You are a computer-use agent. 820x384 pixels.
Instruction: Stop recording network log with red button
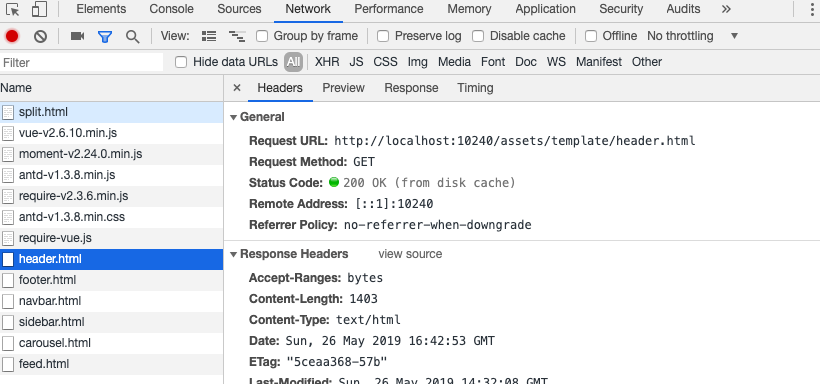click(x=12, y=36)
